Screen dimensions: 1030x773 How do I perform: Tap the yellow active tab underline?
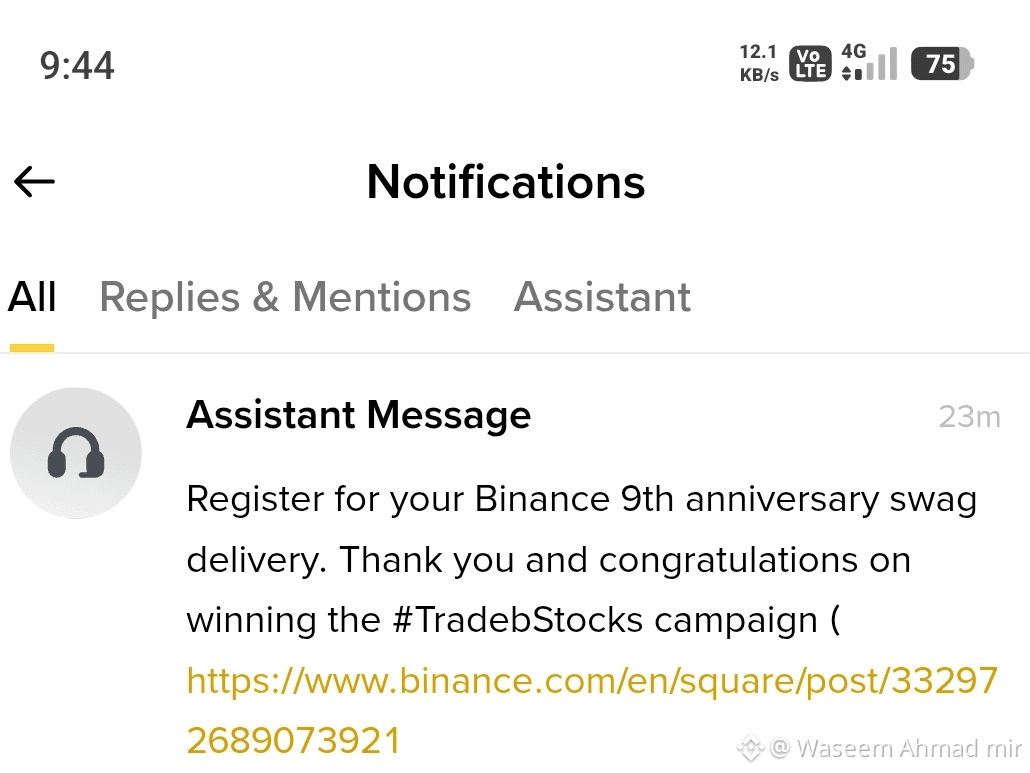pos(32,348)
